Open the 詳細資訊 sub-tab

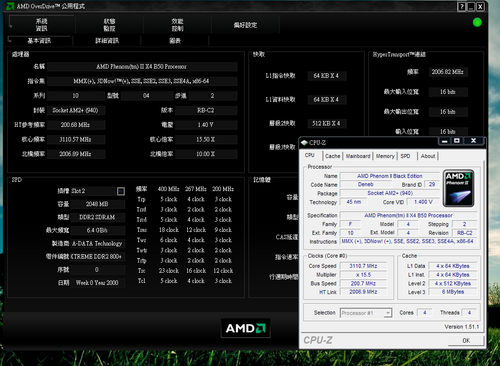click(x=107, y=41)
